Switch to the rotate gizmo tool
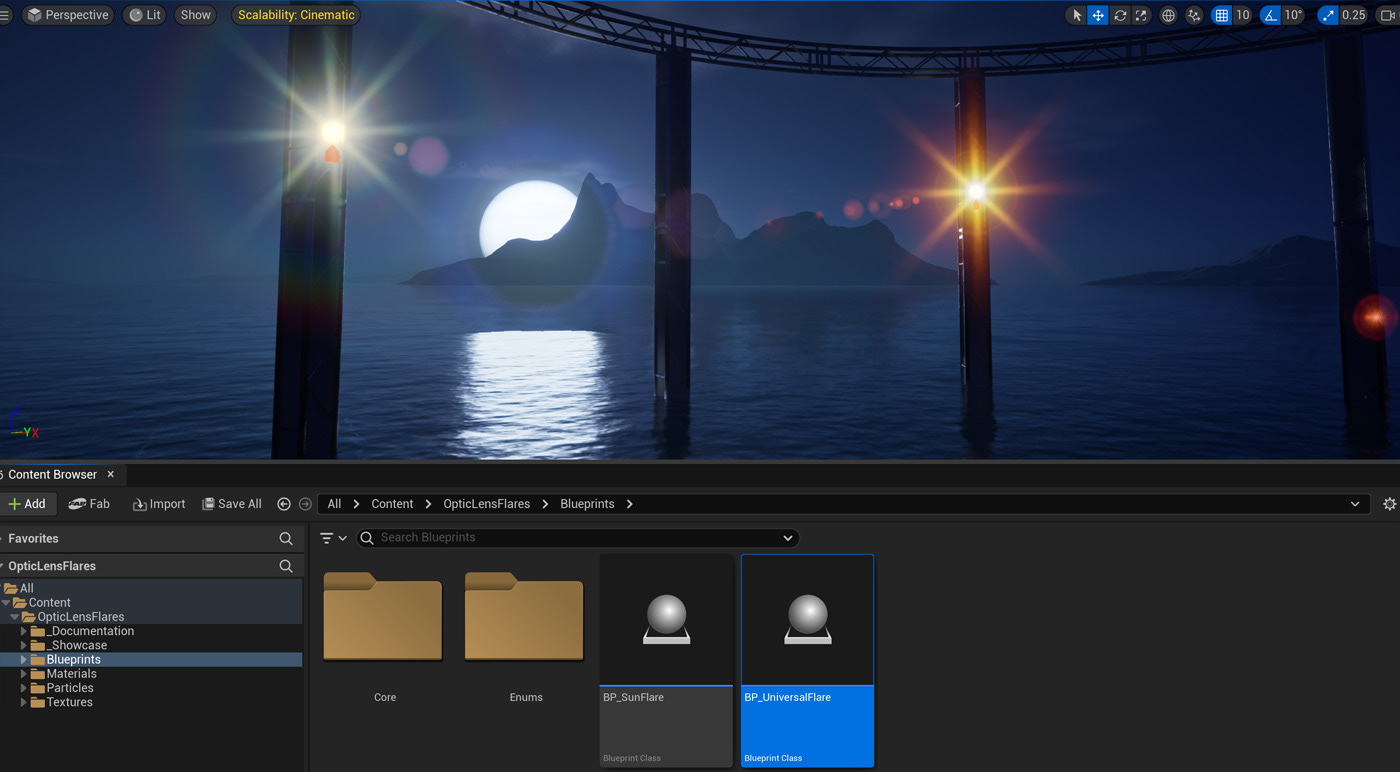Screen dimensions: 1400x772 [1120, 15]
